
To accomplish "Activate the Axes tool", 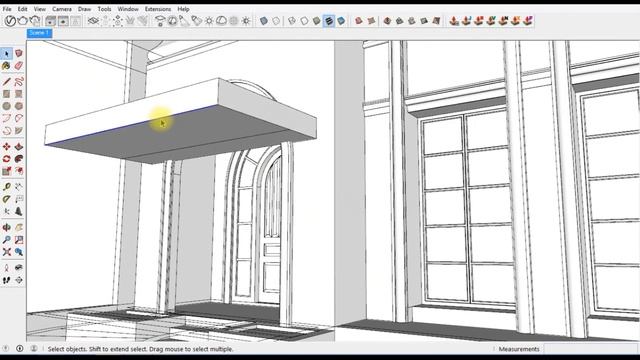I will [x=7, y=211].
